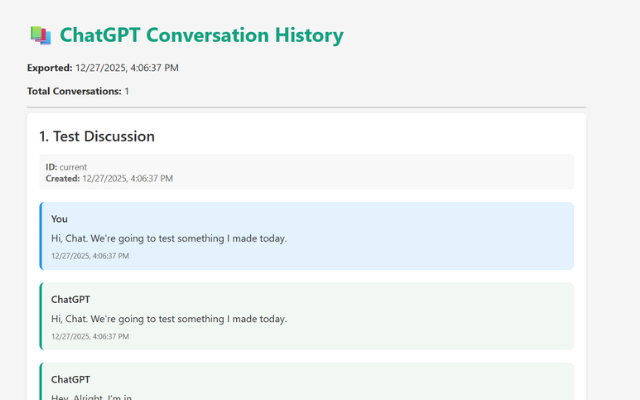The width and height of the screenshot is (640, 400).
Task: Click the ID value current
Action: tap(73, 167)
